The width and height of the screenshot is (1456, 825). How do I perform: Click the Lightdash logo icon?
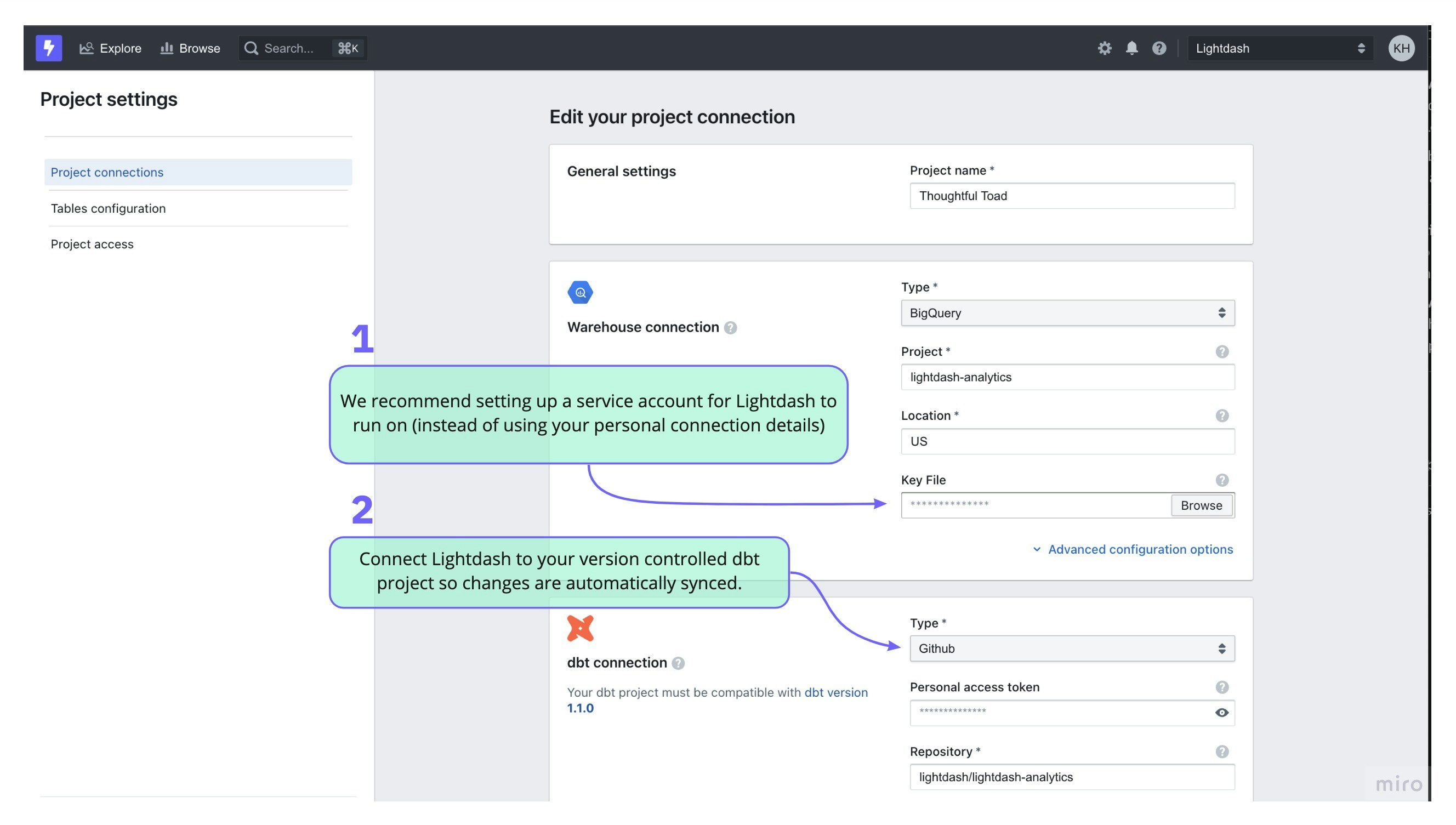point(49,48)
